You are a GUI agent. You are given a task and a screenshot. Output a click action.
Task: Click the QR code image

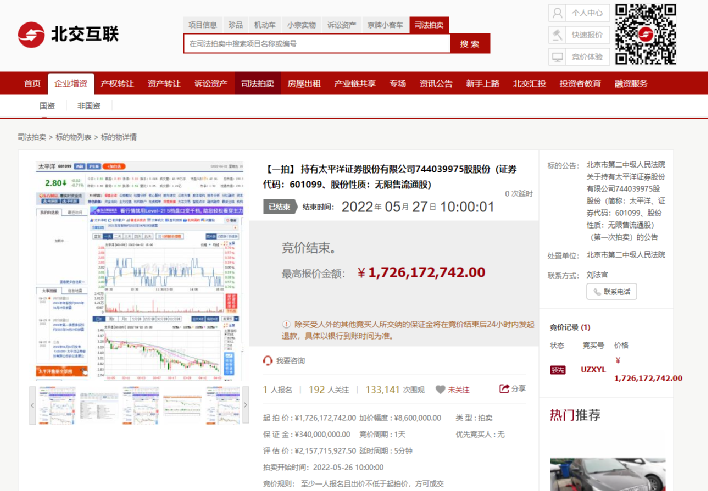(646, 34)
